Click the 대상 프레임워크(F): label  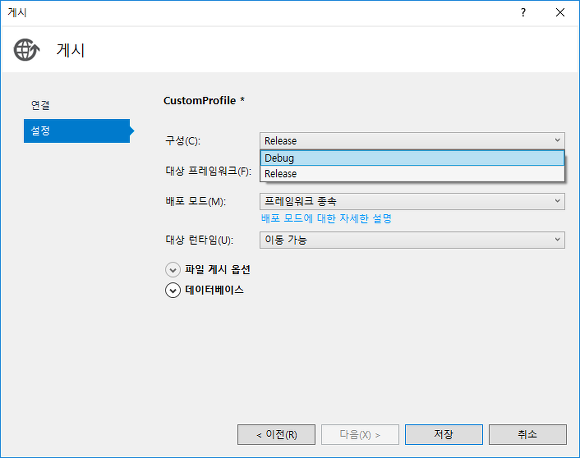click(x=208, y=171)
